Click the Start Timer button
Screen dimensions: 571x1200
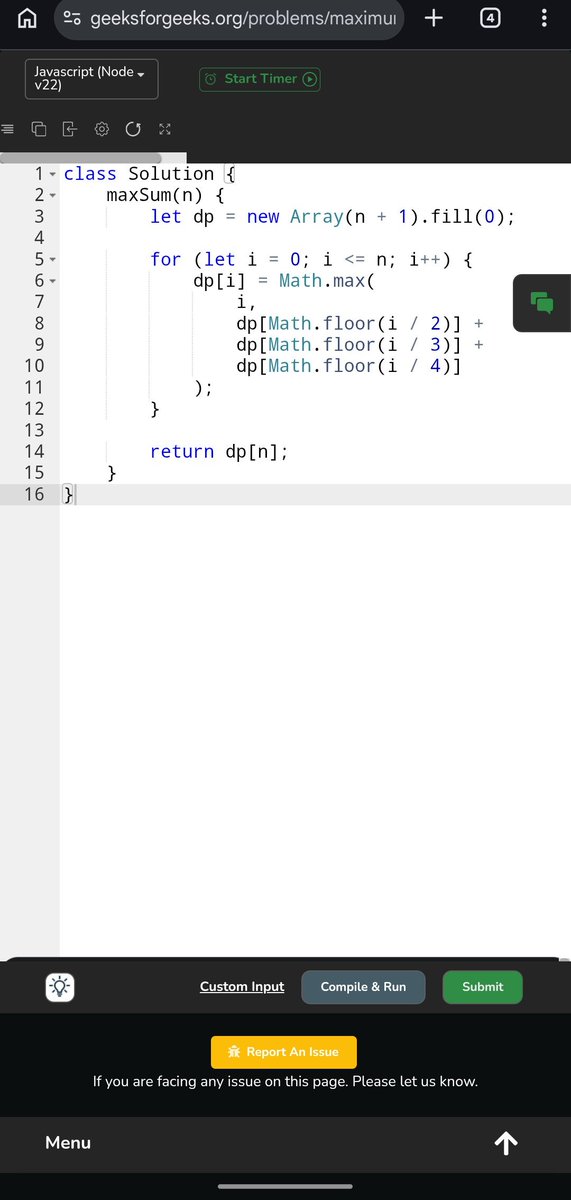point(260,79)
